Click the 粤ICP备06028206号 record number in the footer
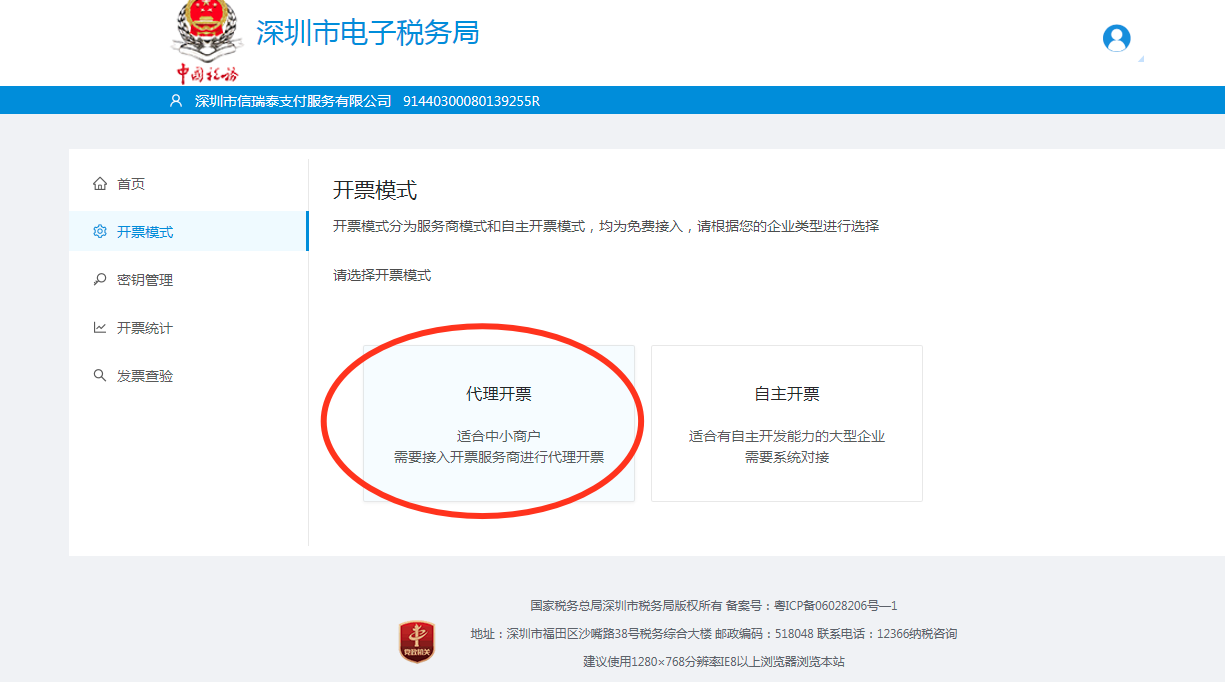The image size is (1225, 682). click(x=836, y=606)
